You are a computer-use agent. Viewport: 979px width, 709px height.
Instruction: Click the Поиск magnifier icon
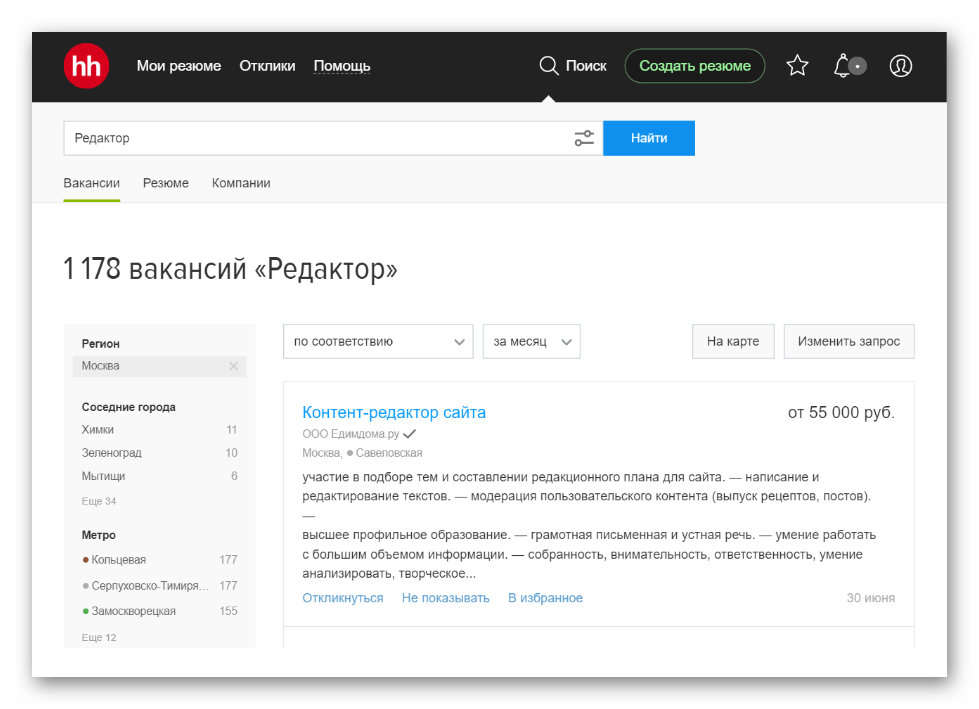tap(549, 65)
